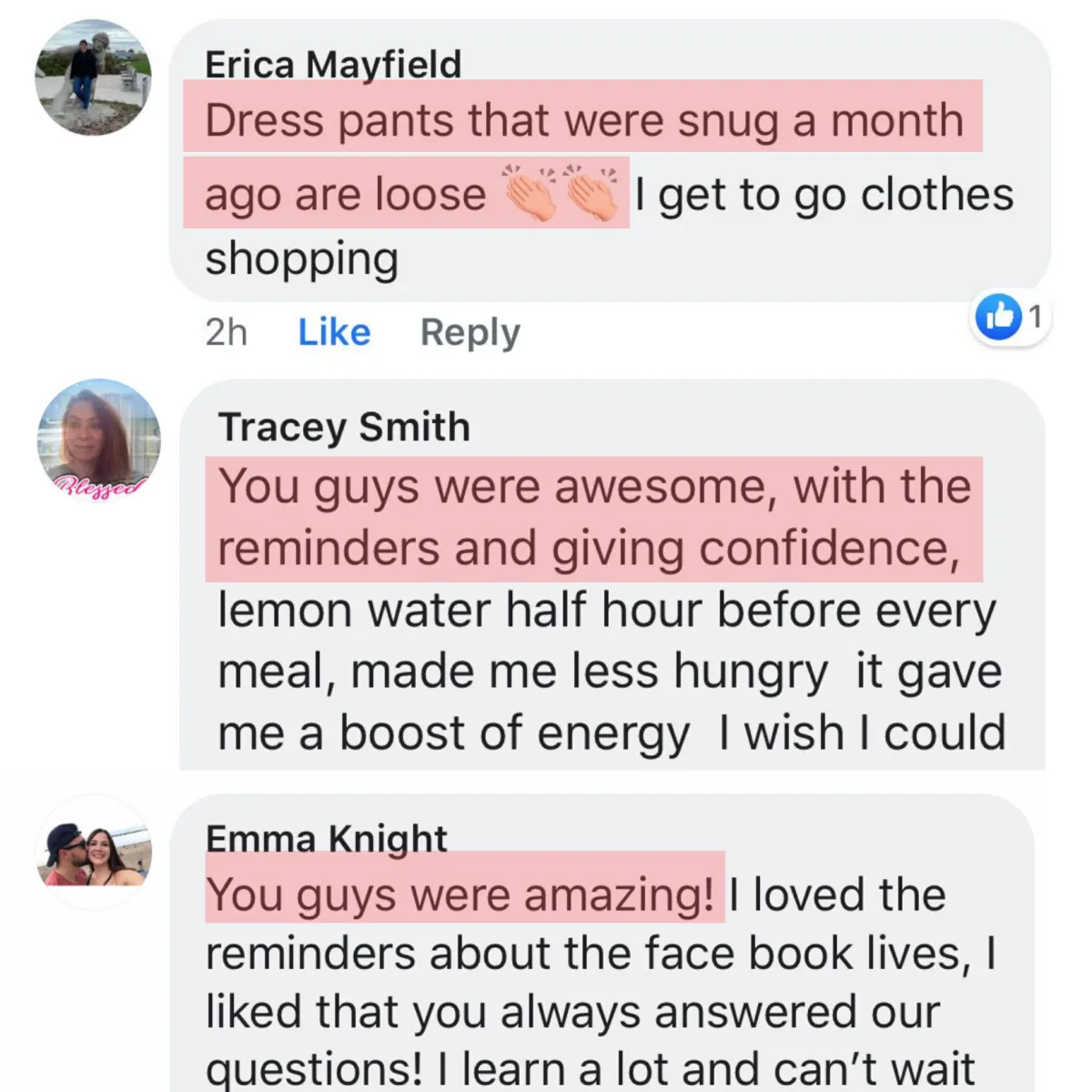Click the highlighted text 'You guys were amazing!'
Screen dimensions: 1092x1092
coord(460,895)
